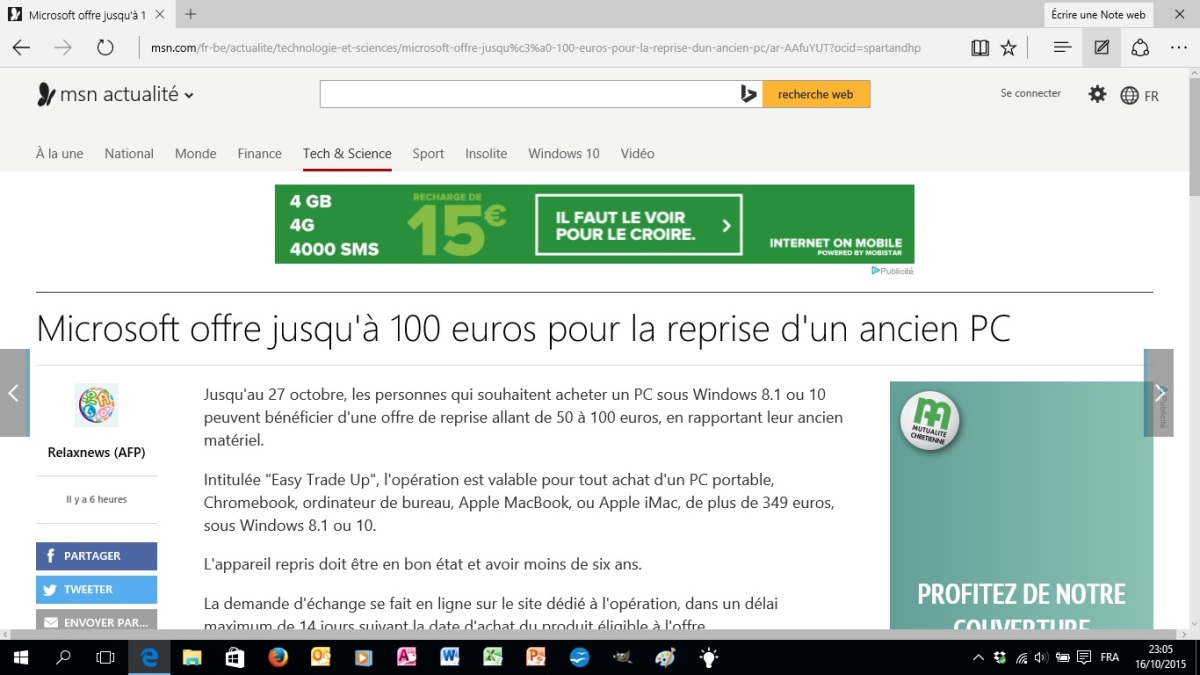Select the Microsoft offre browser tab
The image size is (1200, 675).
point(88,15)
